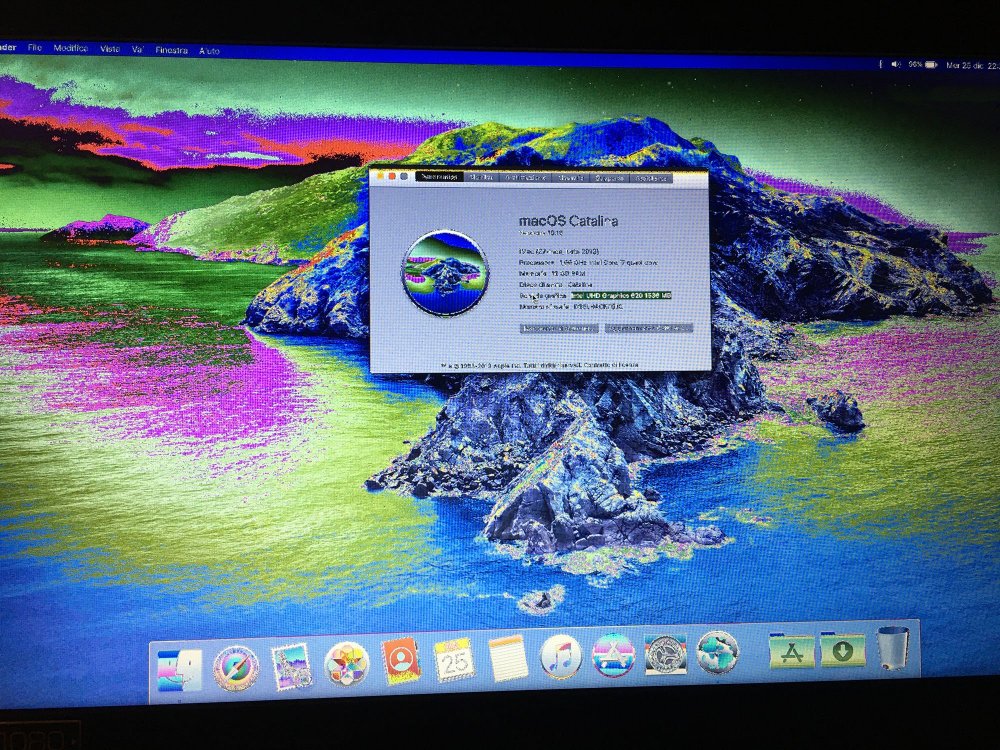Launch Notes app from dock

[508, 658]
